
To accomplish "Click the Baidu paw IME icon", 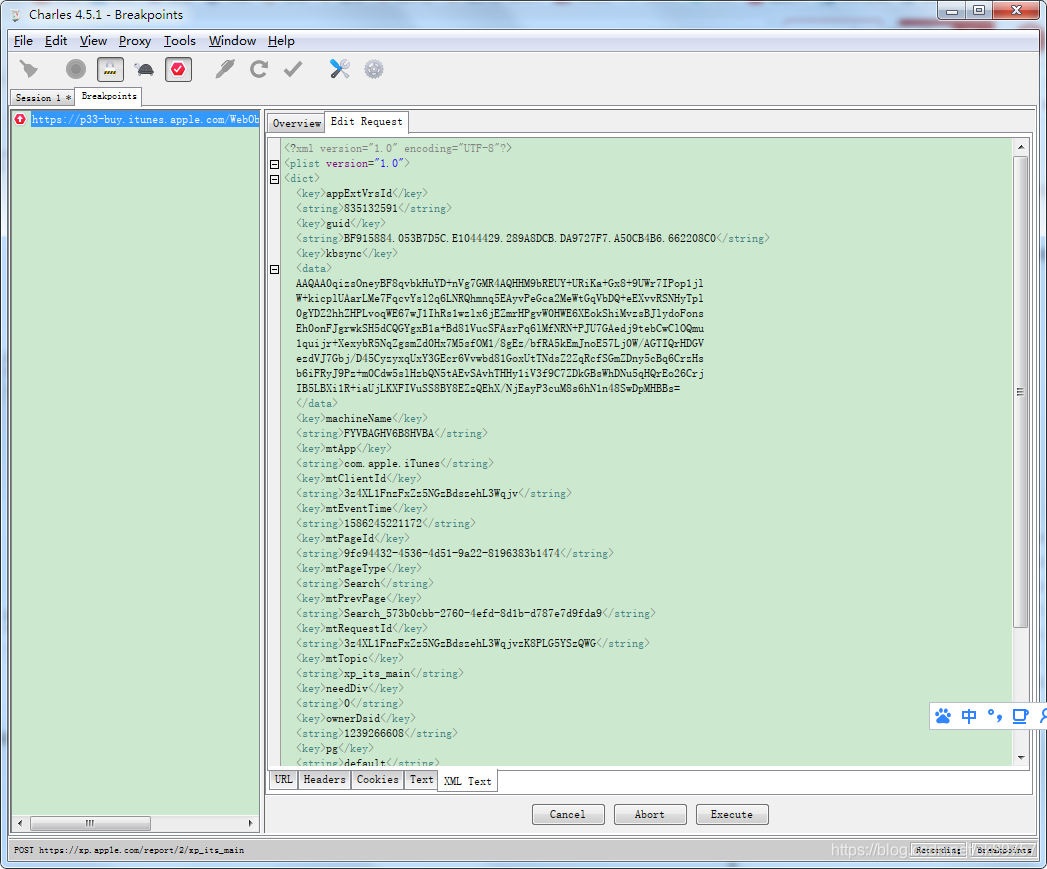I will (x=943, y=716).
